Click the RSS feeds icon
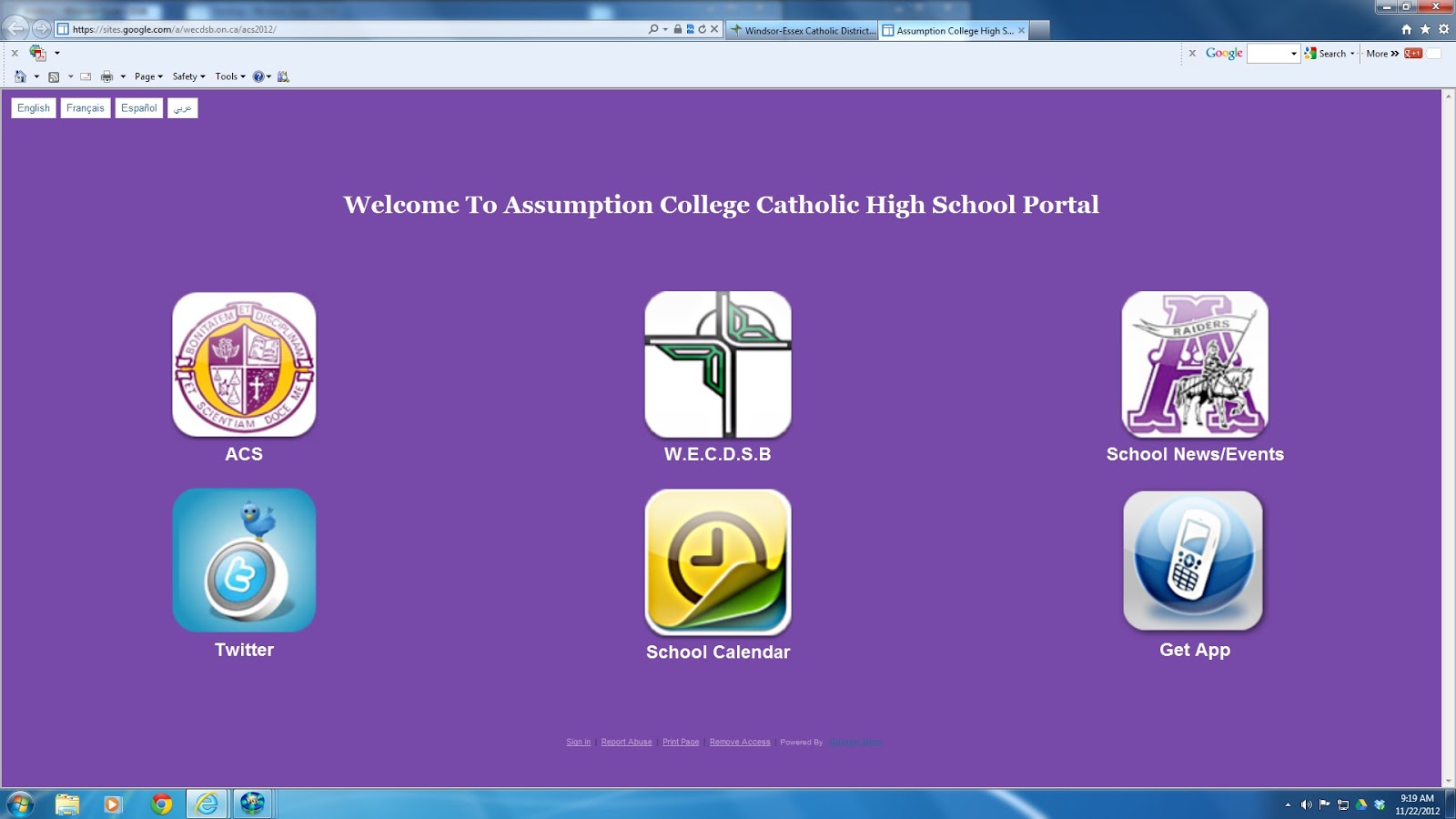The width and height of the screenshot is (1456, 819). [x=54, y=76]
